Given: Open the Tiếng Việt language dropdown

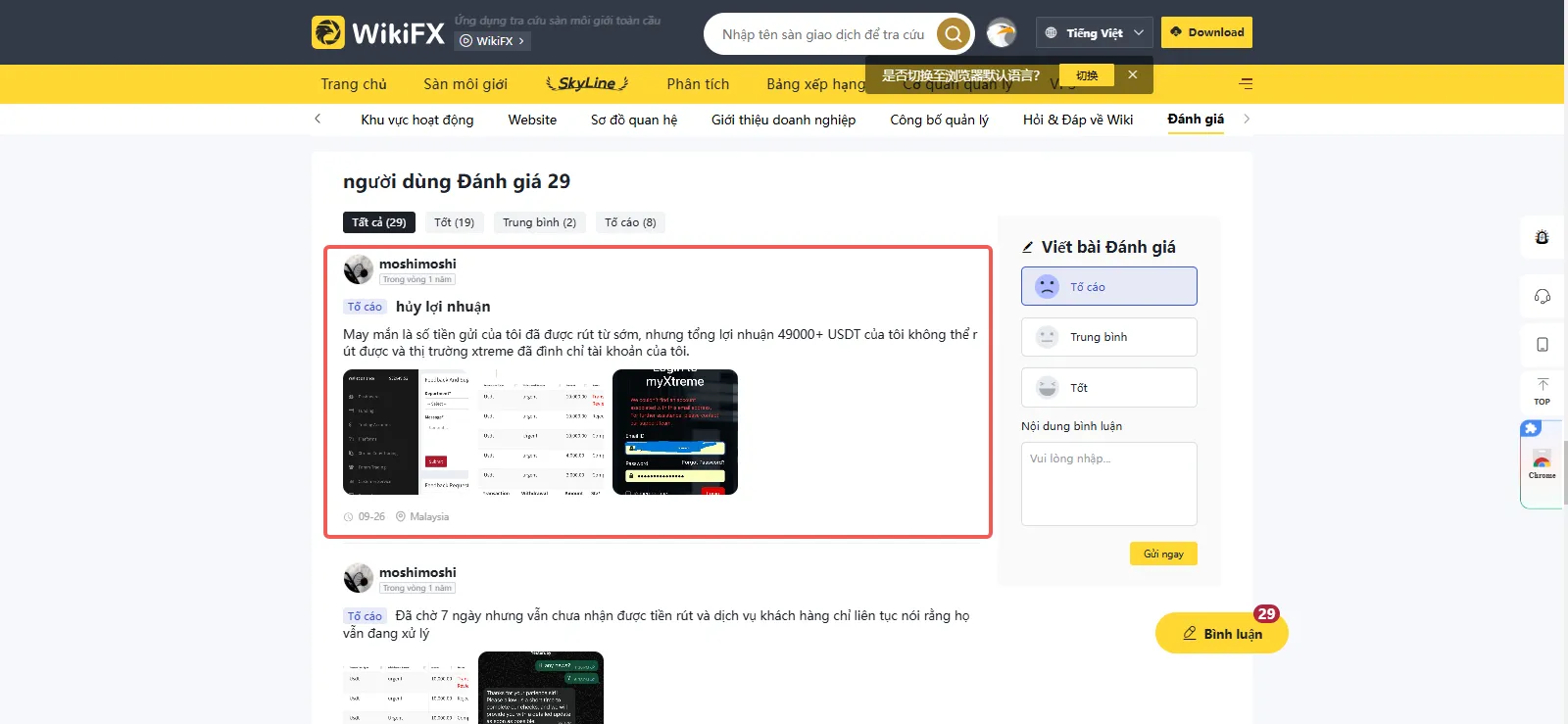Looking at the screenshot, I should 1094,32.
